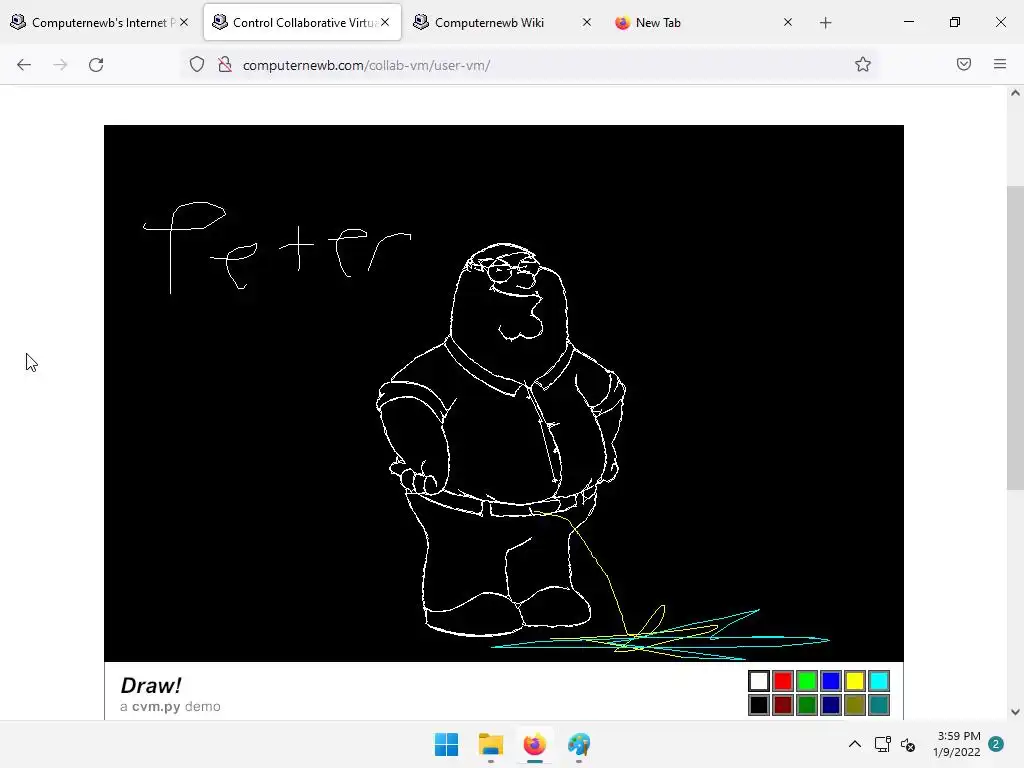
Task: Show hidden system tray icons
Action: pos(854,744)
